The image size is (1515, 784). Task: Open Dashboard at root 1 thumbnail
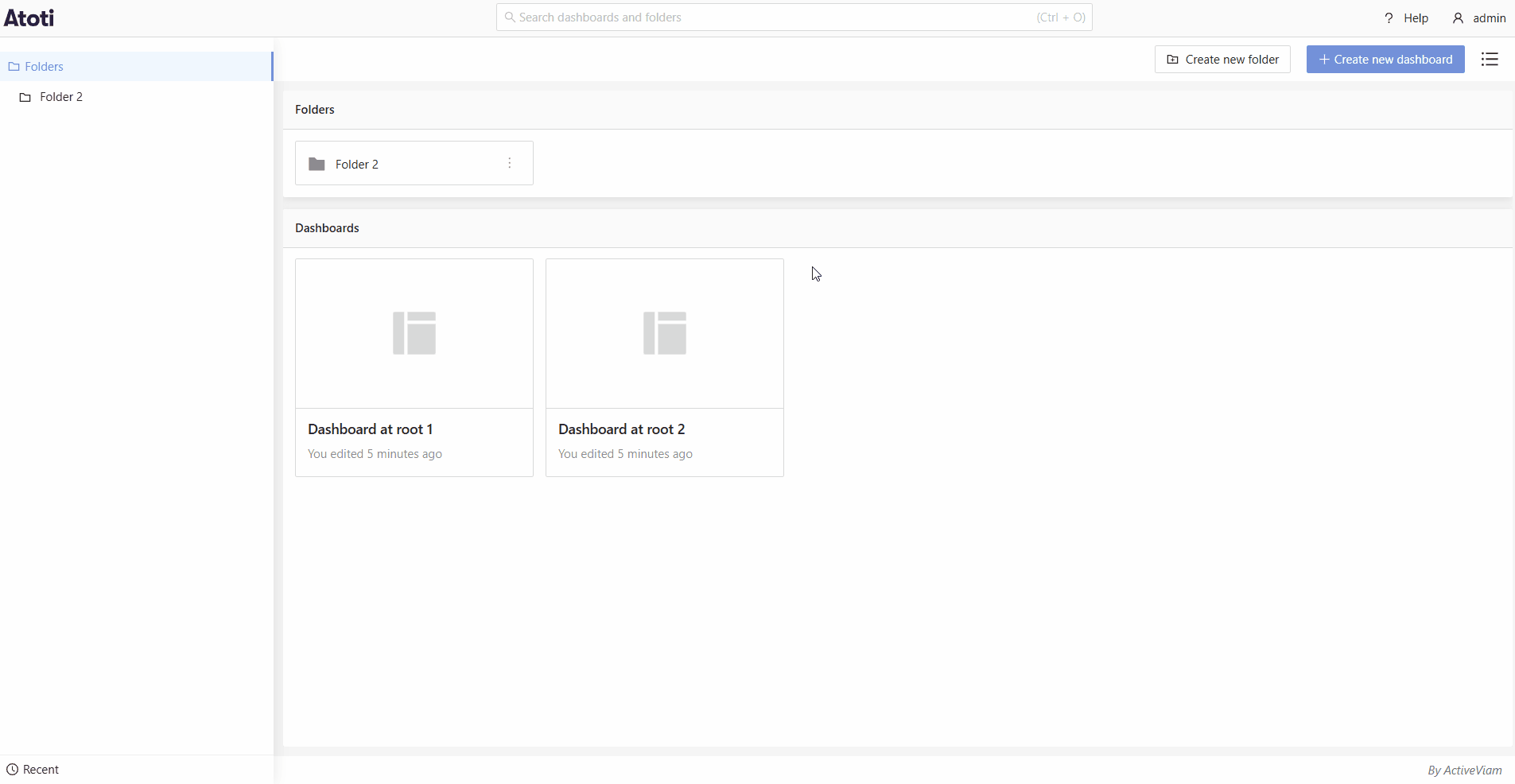point(414,333)
